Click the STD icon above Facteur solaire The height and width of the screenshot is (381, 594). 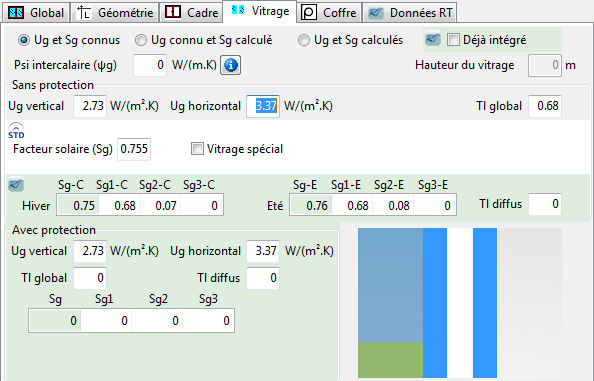(16, 131)
